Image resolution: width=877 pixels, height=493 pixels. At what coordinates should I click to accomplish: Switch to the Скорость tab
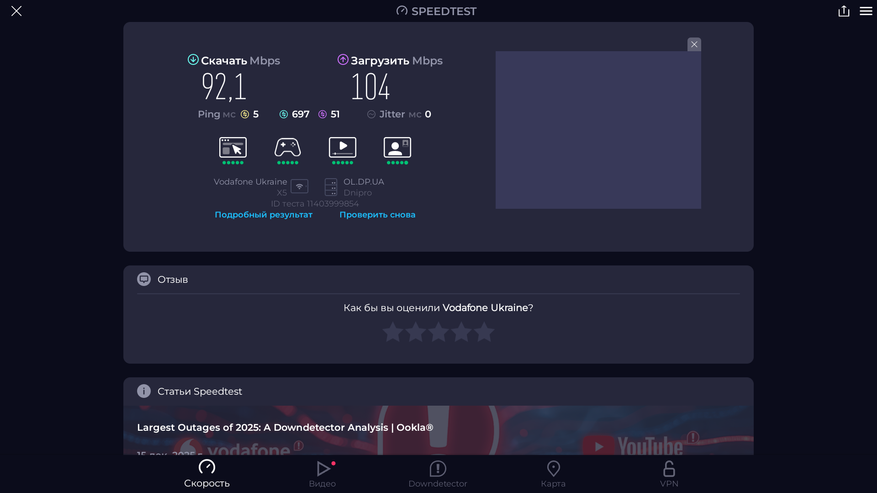[207, 473]
